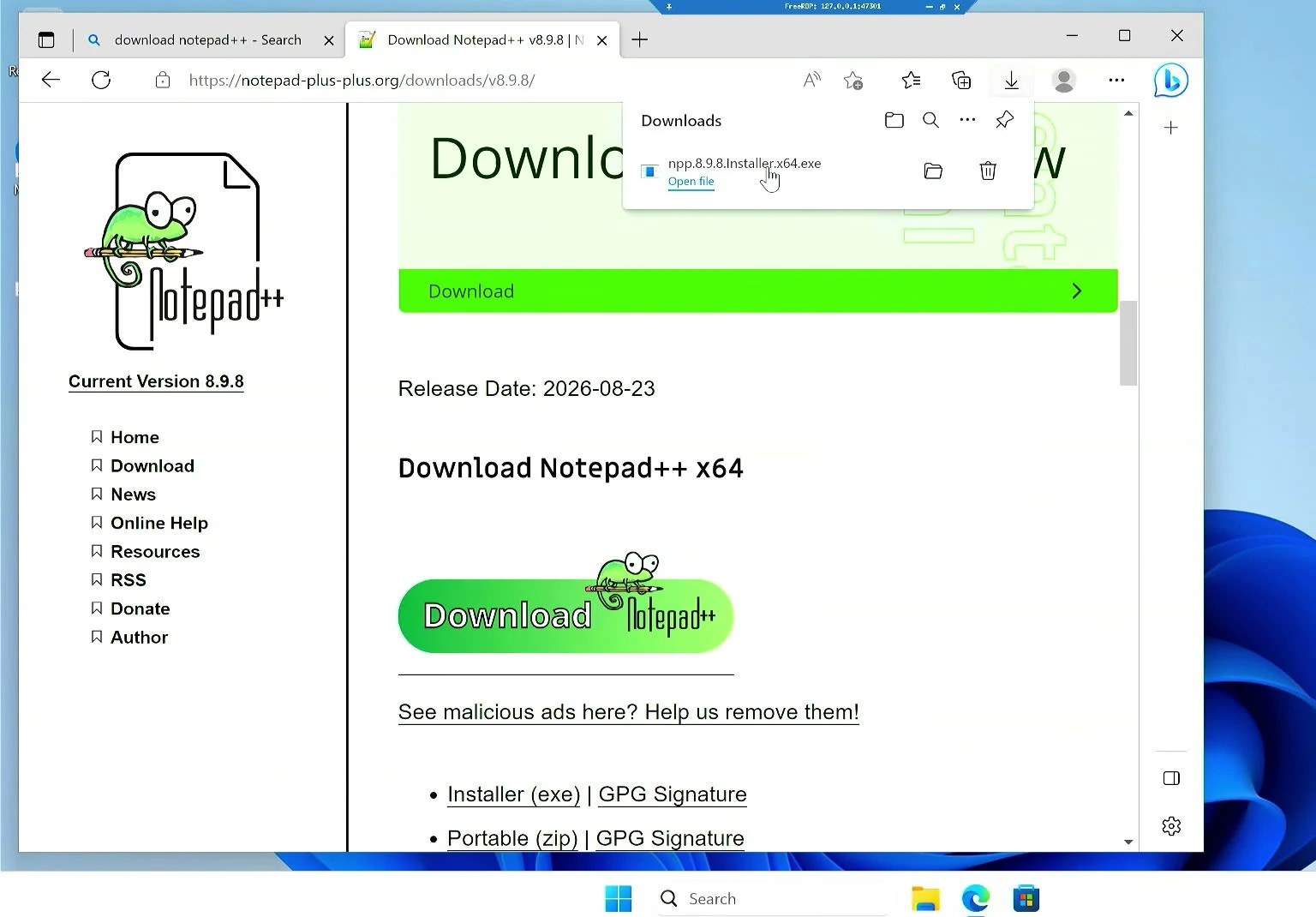Click npp.8.9.8.Installer.x64.exe file name
Image resolution: width=1316 pixels, height=917 pixels.
coord(744,163)
